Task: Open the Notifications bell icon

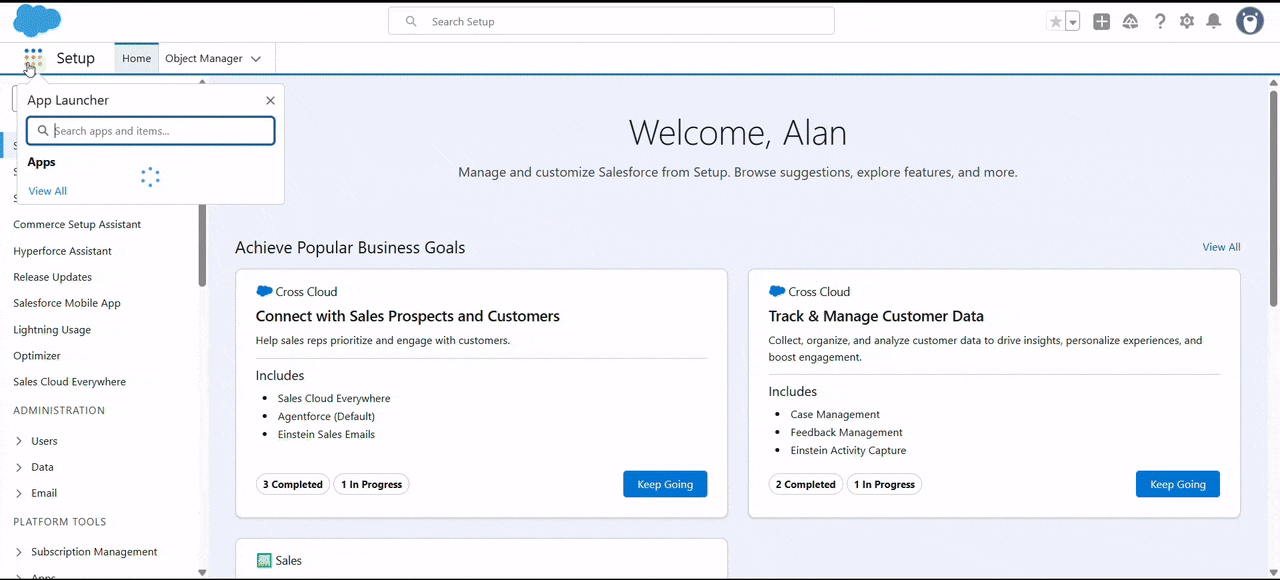Action: click(x=1214, y=22)
